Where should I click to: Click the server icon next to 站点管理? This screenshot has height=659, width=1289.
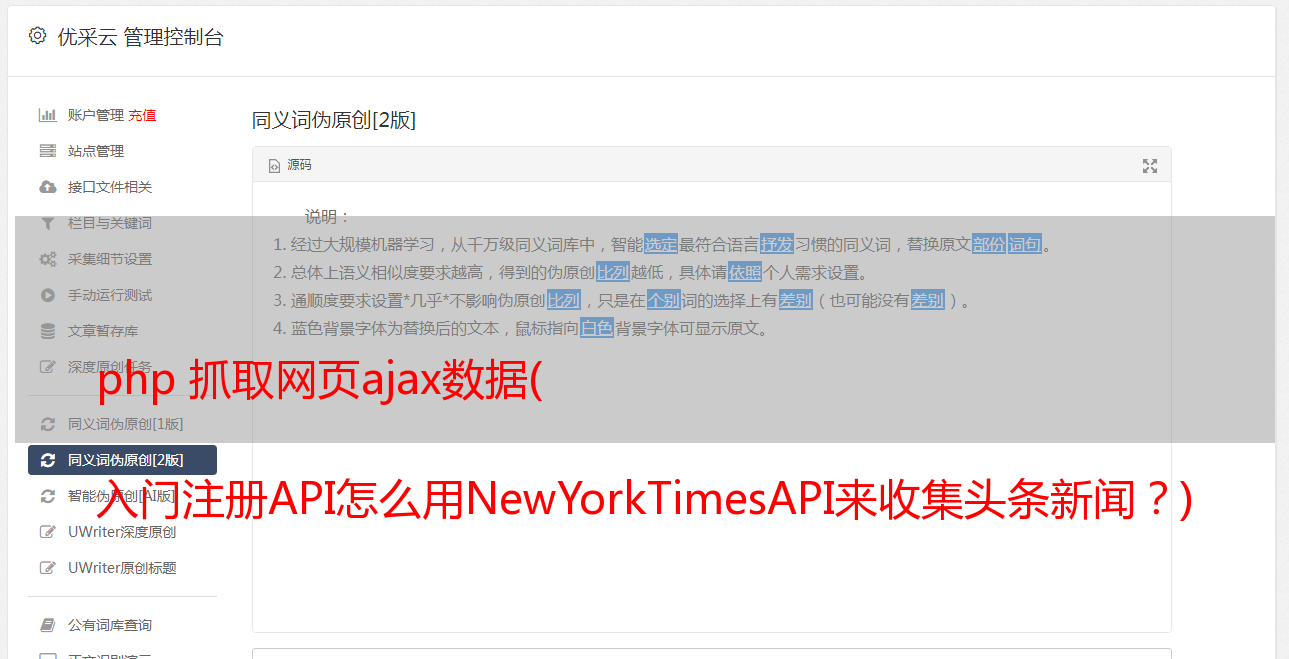[x=47, y=151]
